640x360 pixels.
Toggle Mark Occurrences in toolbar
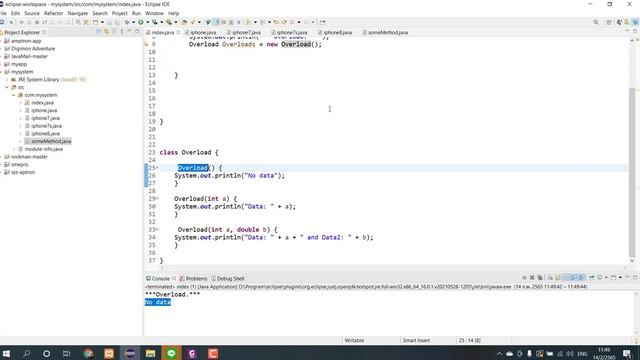pos(216,22)
